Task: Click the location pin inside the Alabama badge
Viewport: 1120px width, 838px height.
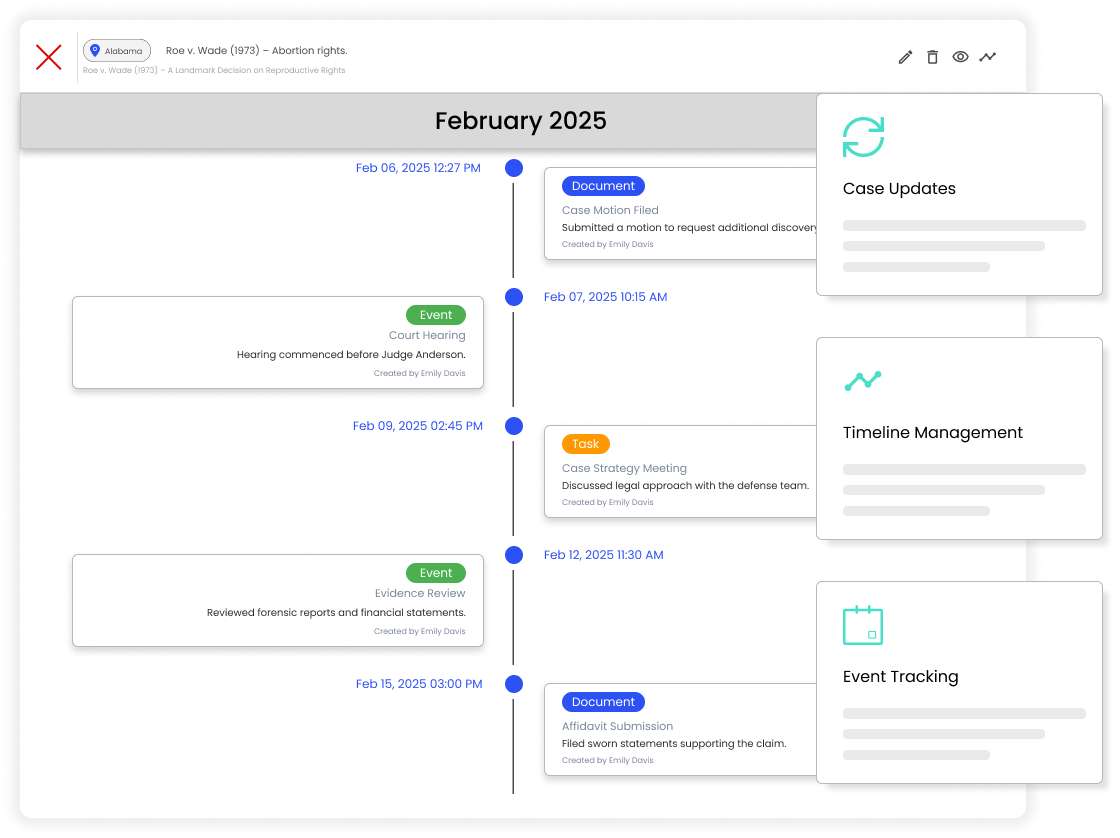Action: (x=95, y=49)
